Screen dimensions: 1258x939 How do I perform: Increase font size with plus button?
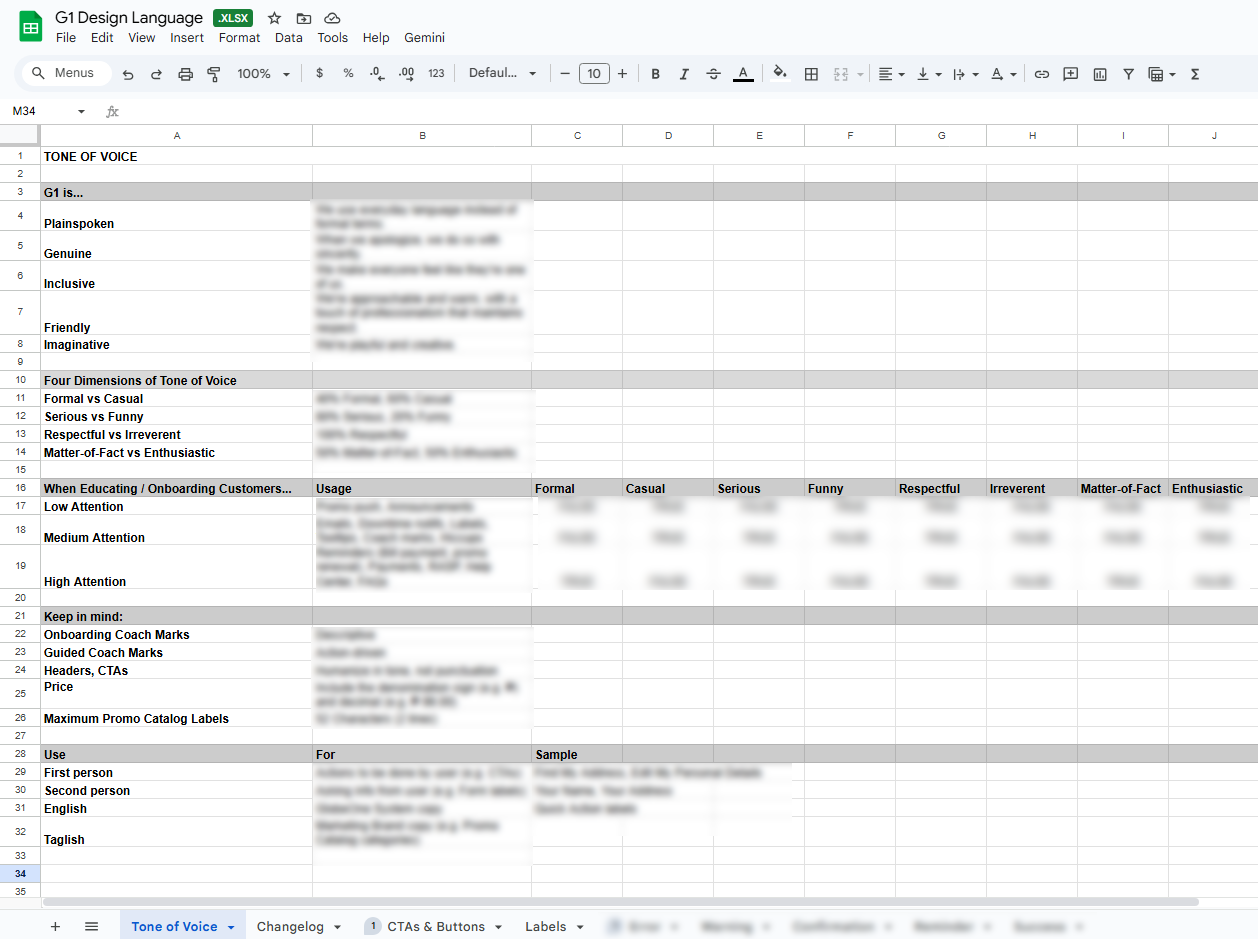(622, 74)
